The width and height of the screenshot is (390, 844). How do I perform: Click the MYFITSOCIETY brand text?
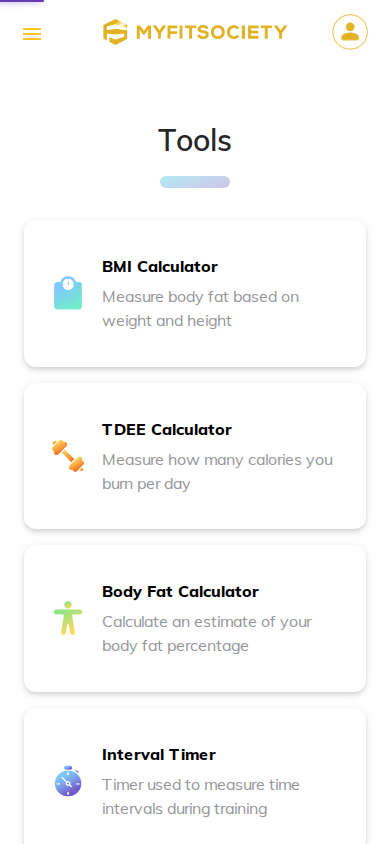[x=211, y=32]
